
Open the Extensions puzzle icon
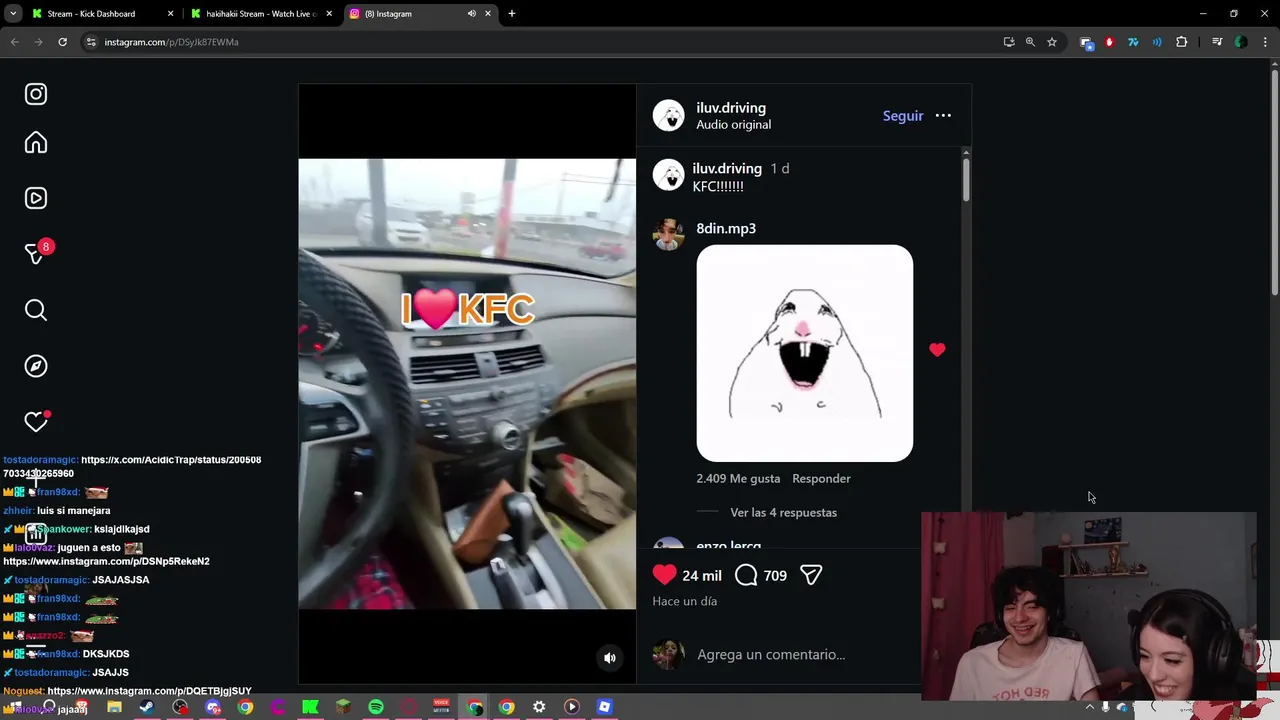pyautogui.click(x=1182, y=42)
